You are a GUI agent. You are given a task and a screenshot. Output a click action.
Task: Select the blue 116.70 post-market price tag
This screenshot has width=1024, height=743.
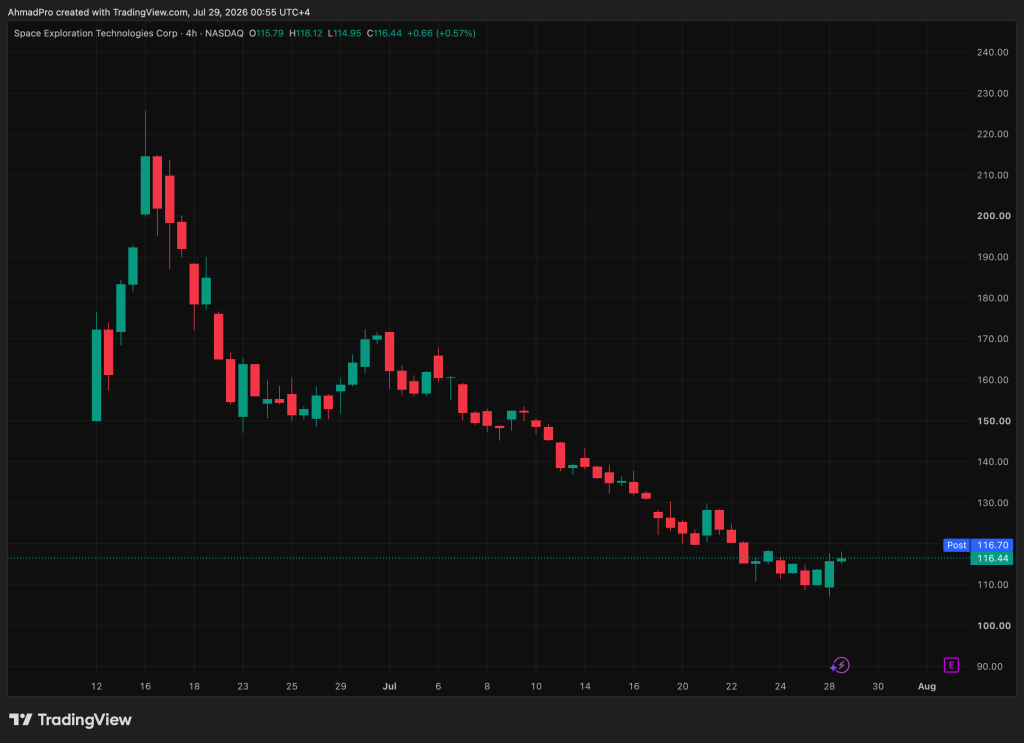[x=992, y=545]
